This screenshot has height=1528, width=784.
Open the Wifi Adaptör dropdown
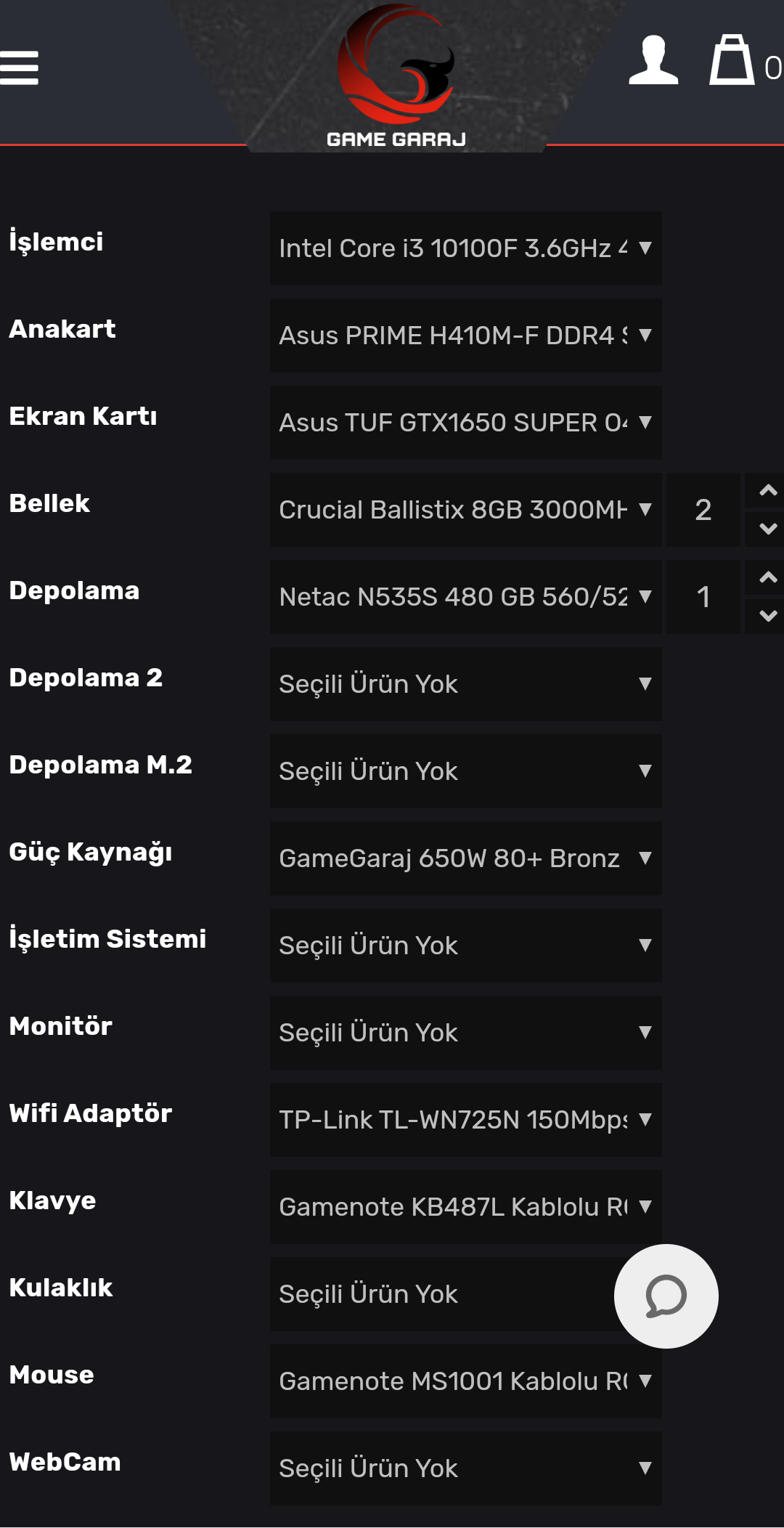465,1121
